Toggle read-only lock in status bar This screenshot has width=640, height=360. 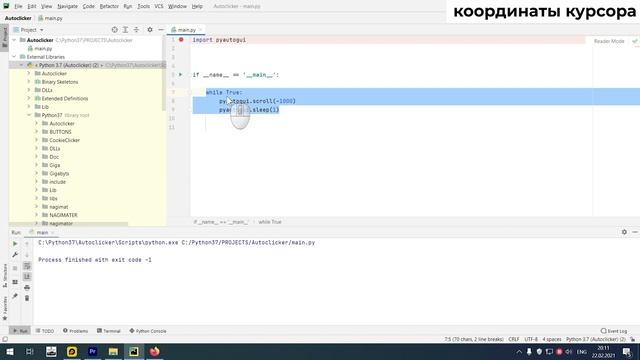[633, 339]
